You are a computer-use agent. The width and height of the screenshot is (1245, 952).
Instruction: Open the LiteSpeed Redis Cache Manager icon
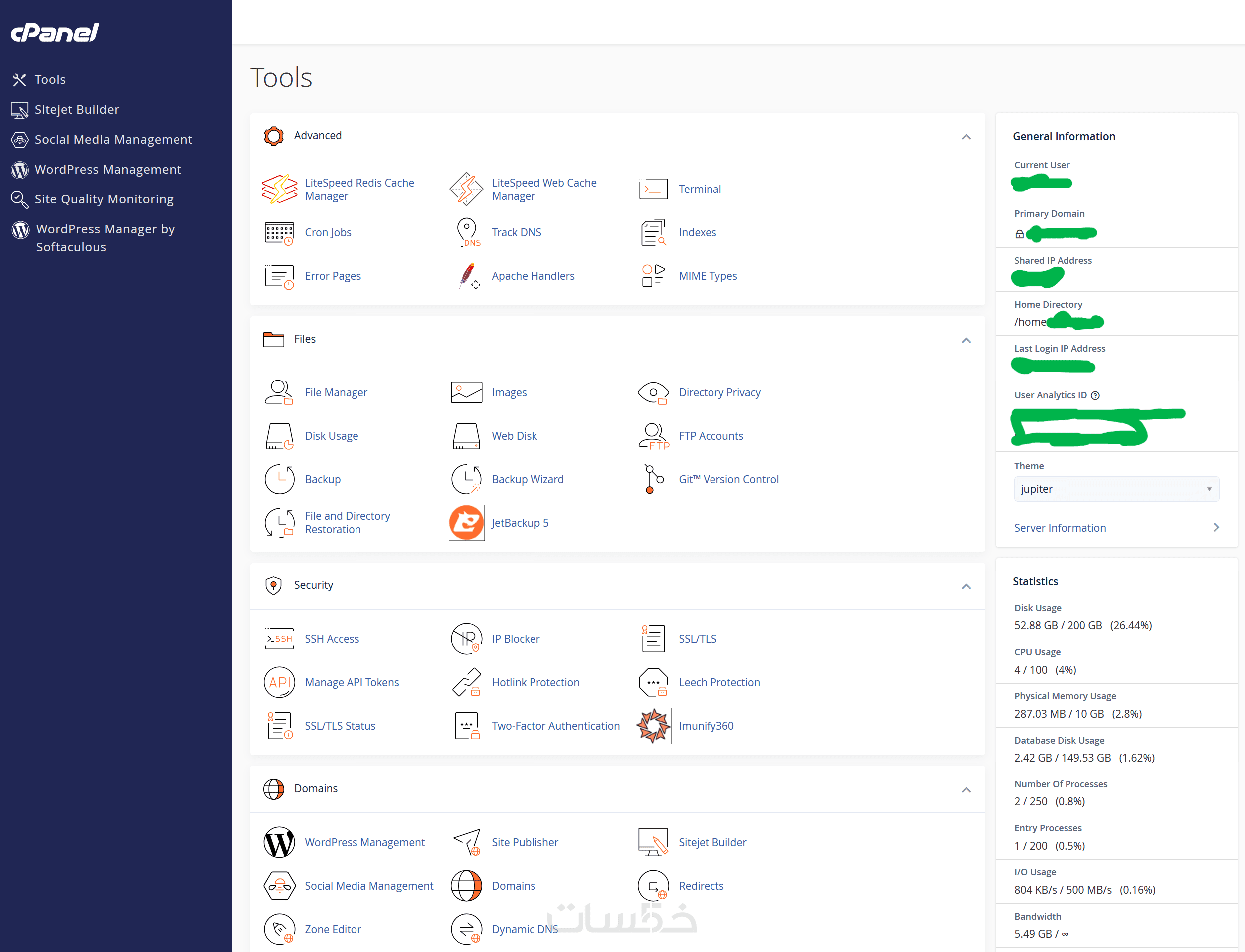click(x=279, y=190)
